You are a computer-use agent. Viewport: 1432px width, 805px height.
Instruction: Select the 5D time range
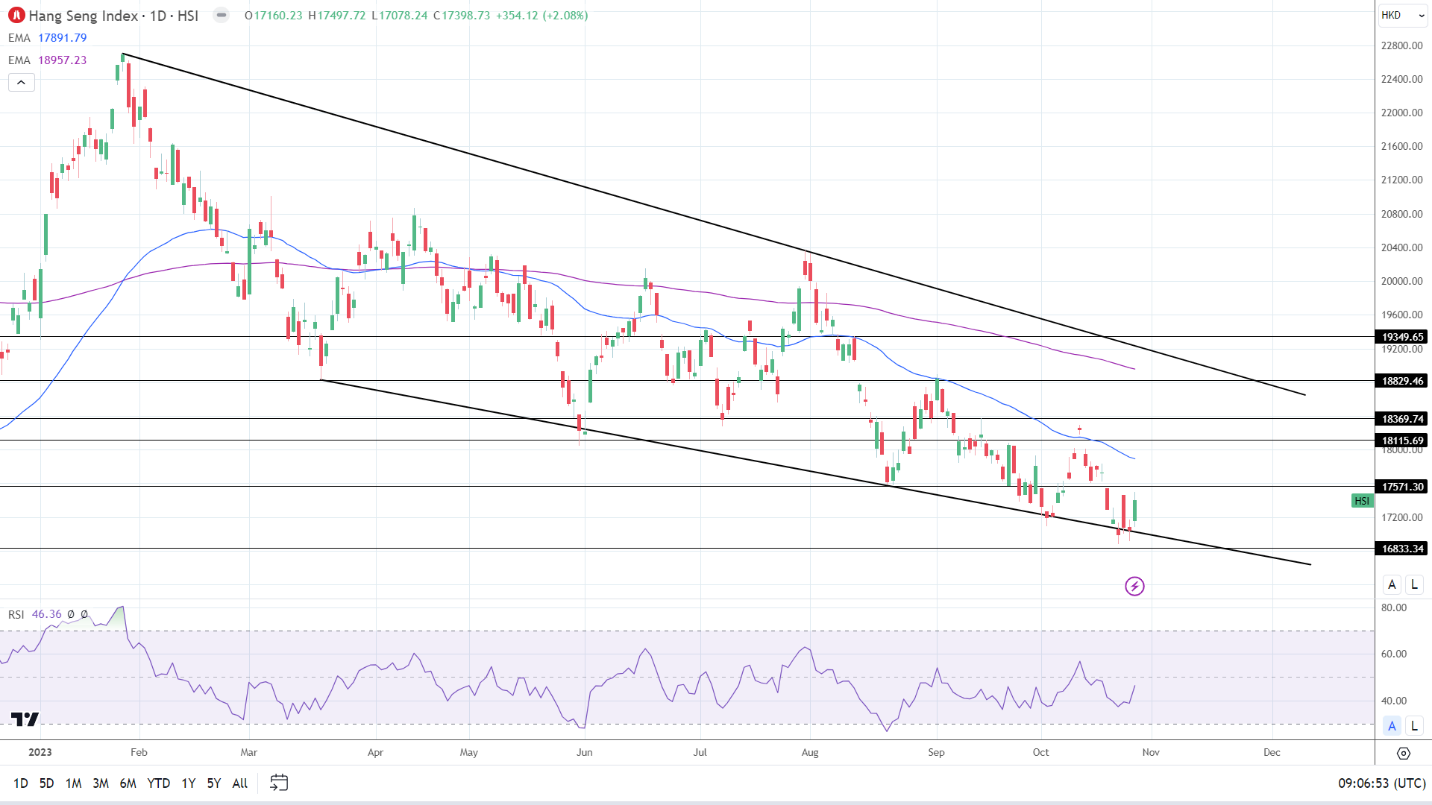(47, 783)
